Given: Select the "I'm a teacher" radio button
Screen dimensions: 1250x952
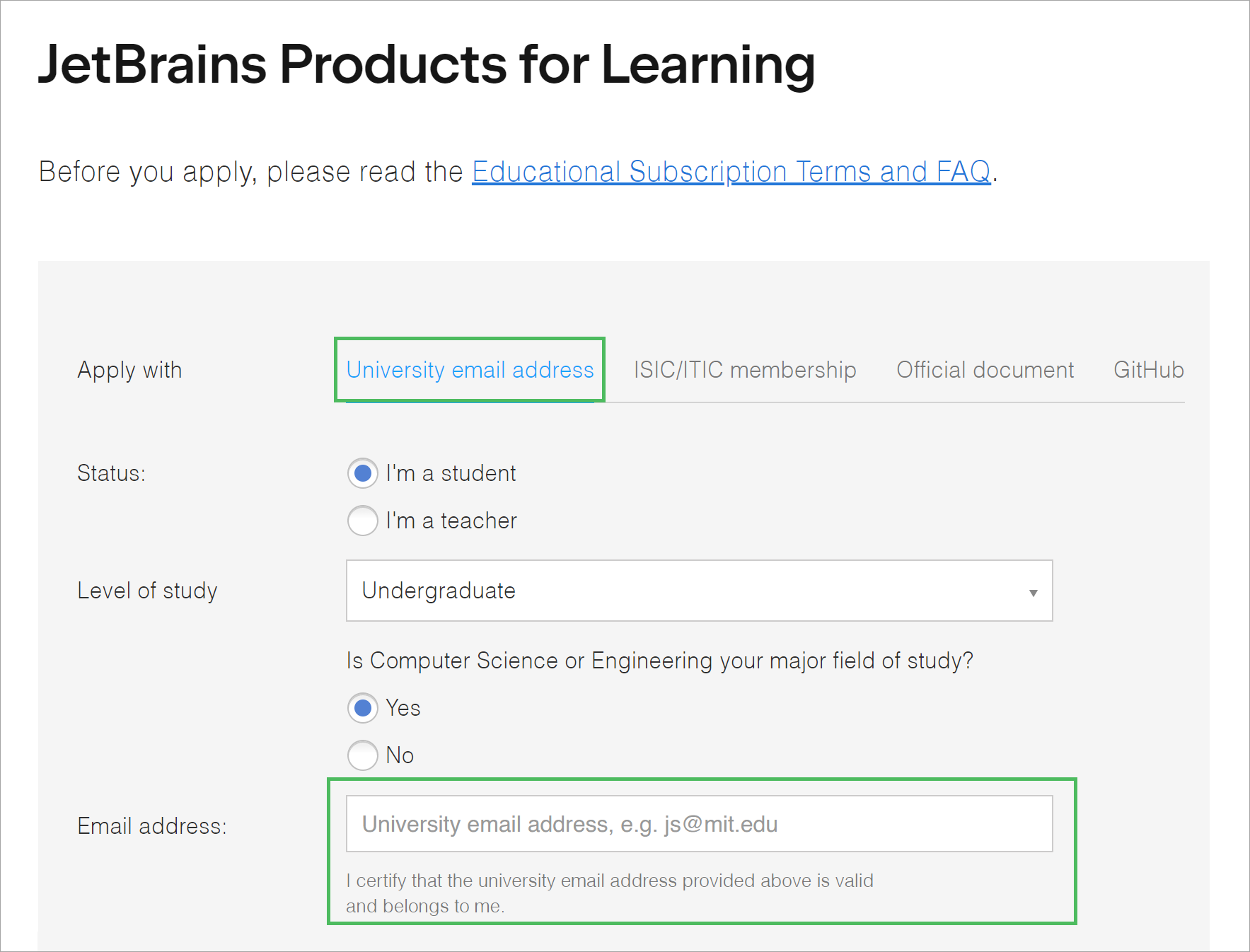Looking at the screenshot, I should click(363, 521).
